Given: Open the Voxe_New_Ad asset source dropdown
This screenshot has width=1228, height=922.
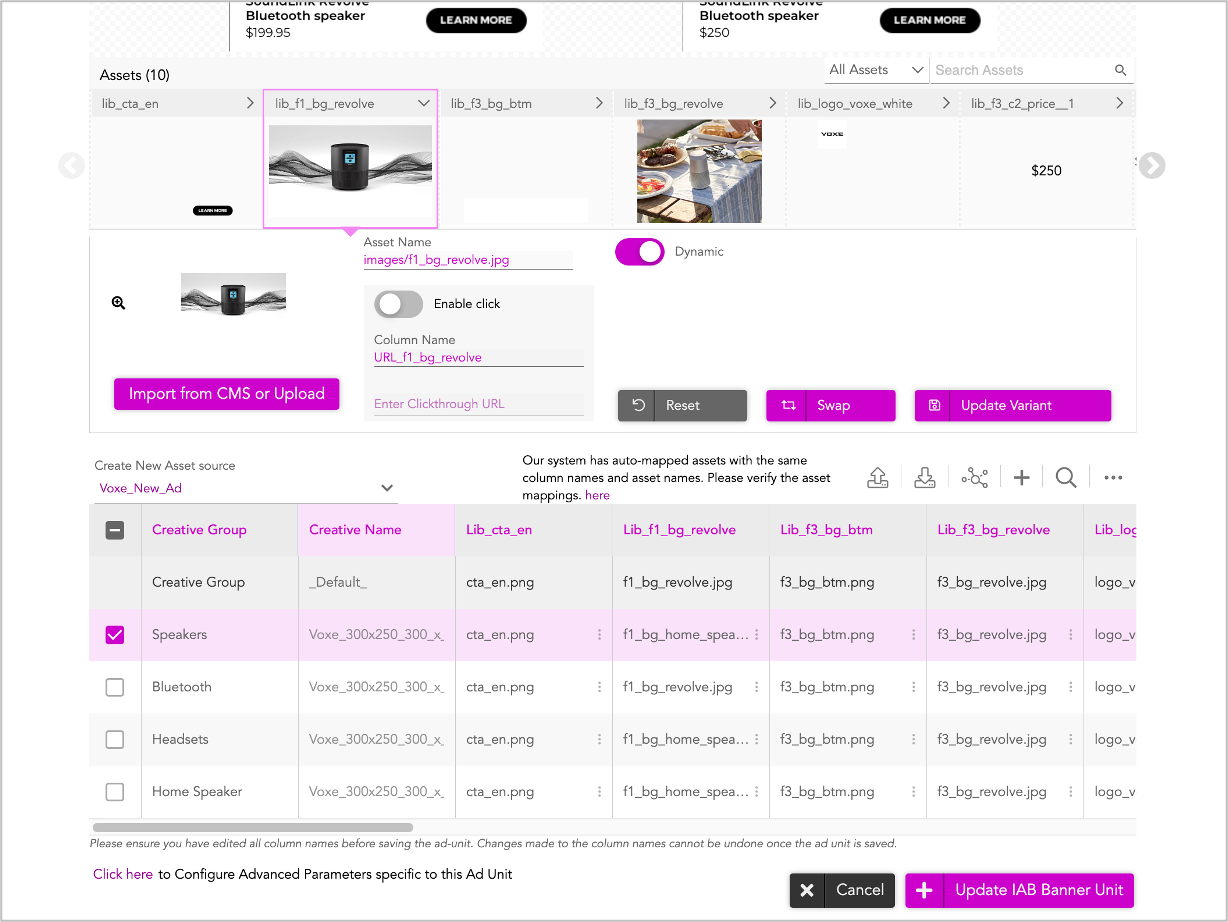Looking at the screenshot, I should pos(246,489).
